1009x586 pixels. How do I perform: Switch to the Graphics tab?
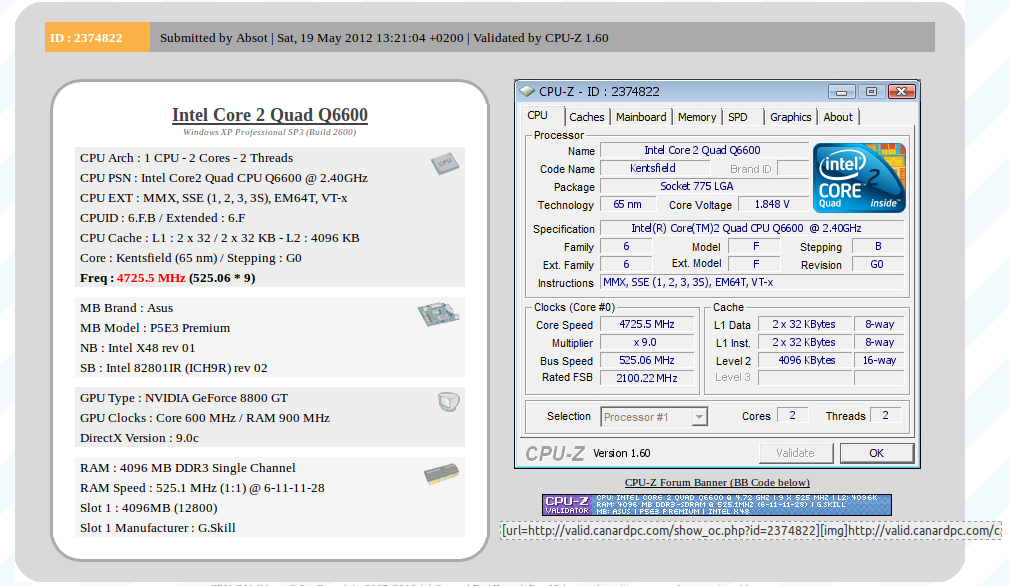tap(790, 117)
